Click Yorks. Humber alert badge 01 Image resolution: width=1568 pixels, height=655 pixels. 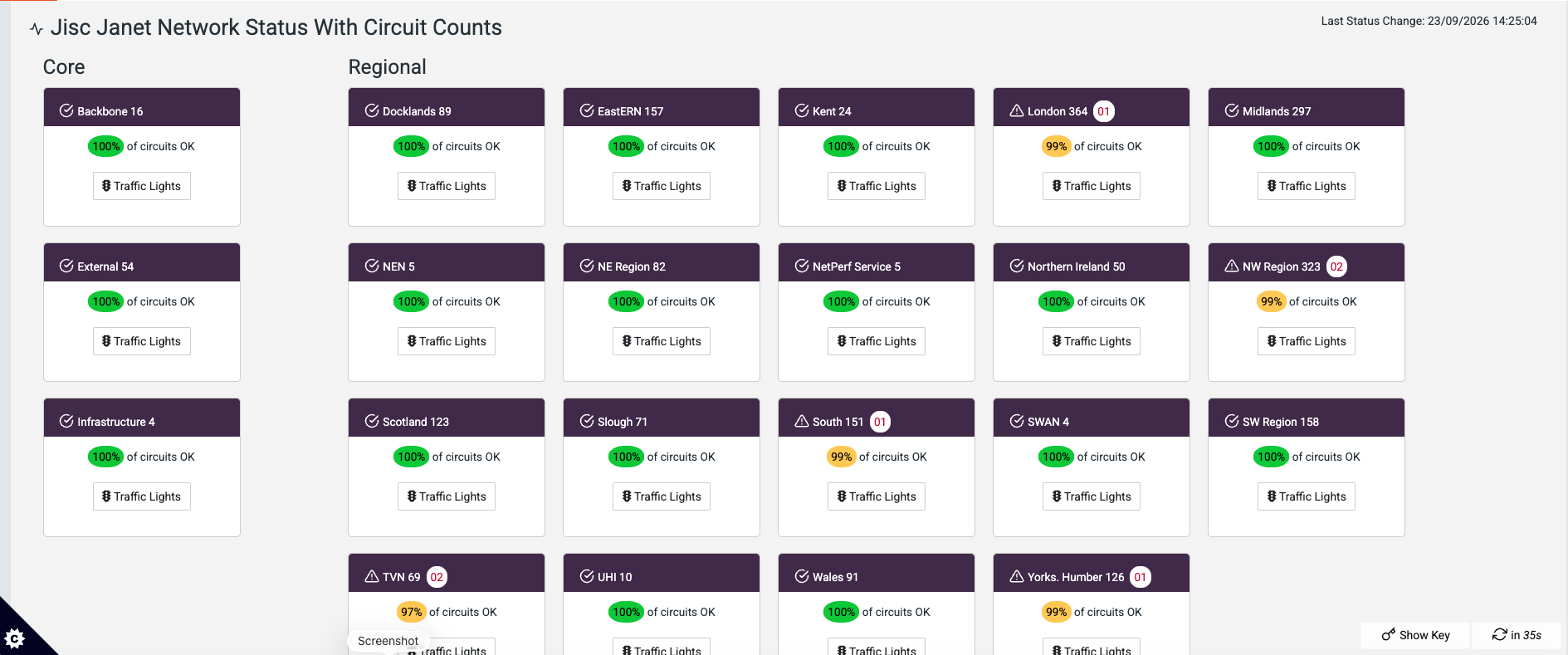(x=1141, y=577)
